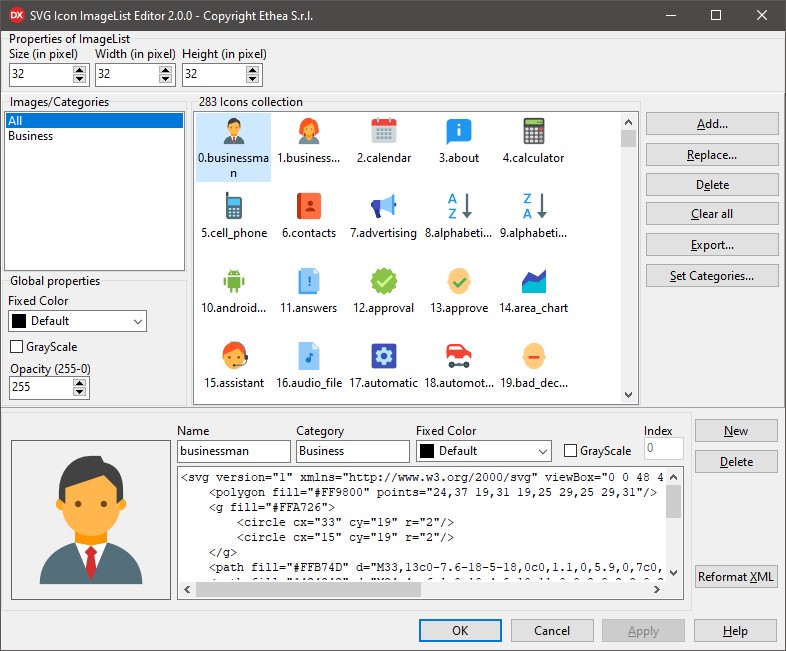Select the calendar icon in the collection

pyautogui.click(x=383, y=131)
